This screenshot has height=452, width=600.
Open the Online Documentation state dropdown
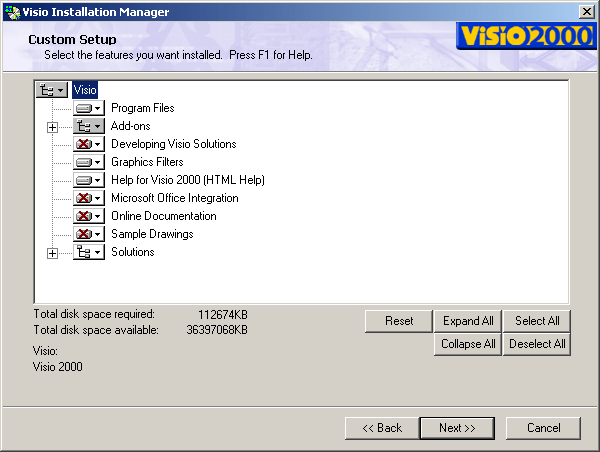[x=89, y=216]
